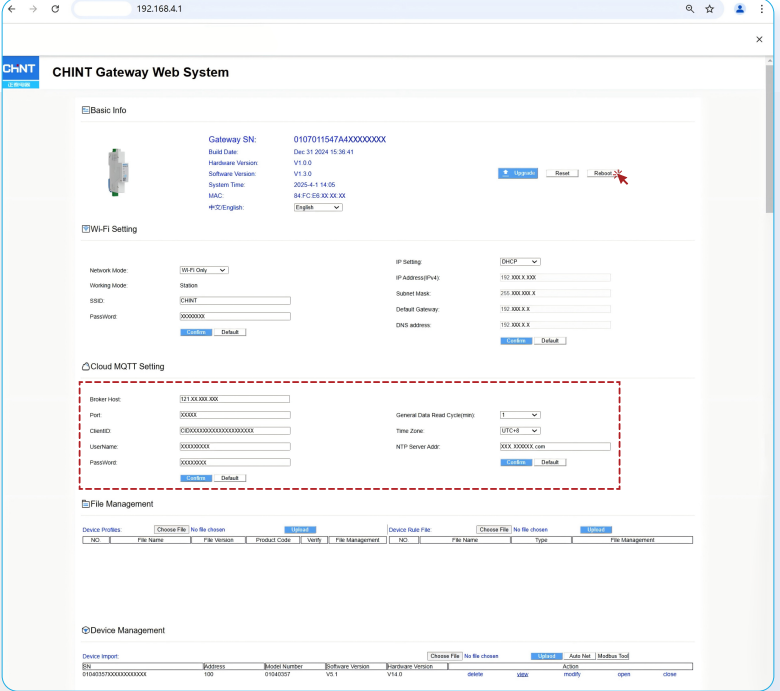
Task: Click Default under Wi-Fi password field
Action: pyautogui.click(x=230, y=332)
